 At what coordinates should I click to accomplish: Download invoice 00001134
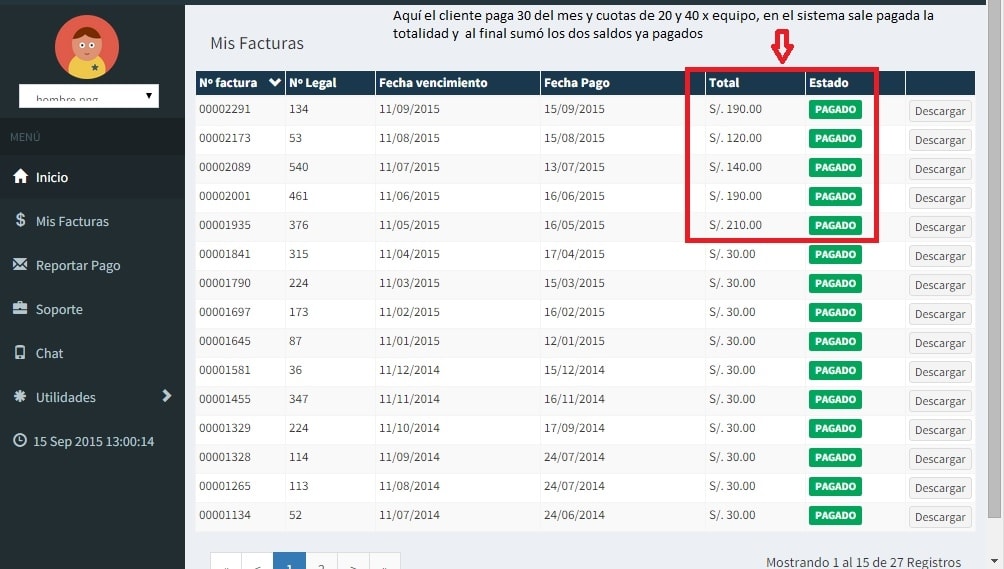(x=940, y=517)
